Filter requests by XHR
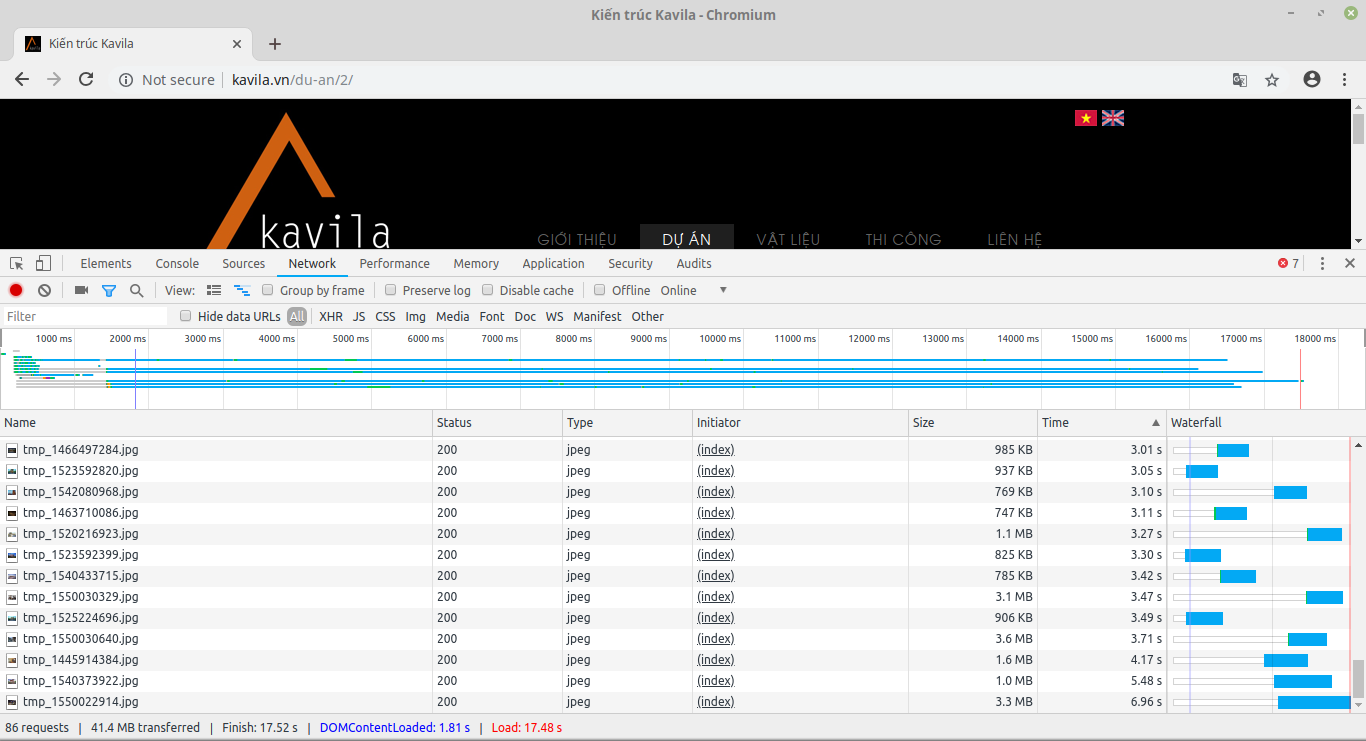 [x=330, y=316]
